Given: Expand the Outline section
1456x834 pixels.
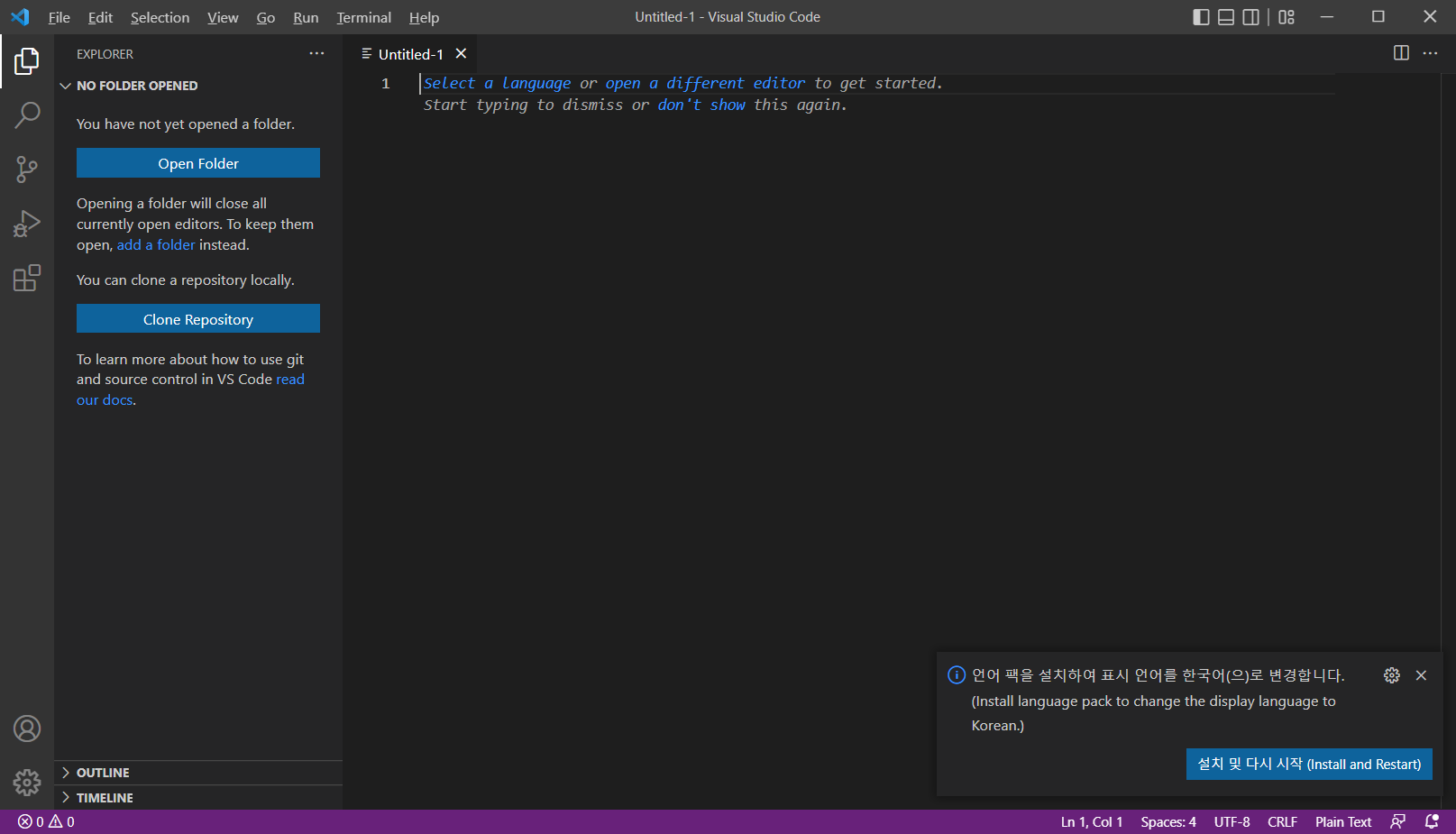Looking at the screenshot, I should [198, 773].
